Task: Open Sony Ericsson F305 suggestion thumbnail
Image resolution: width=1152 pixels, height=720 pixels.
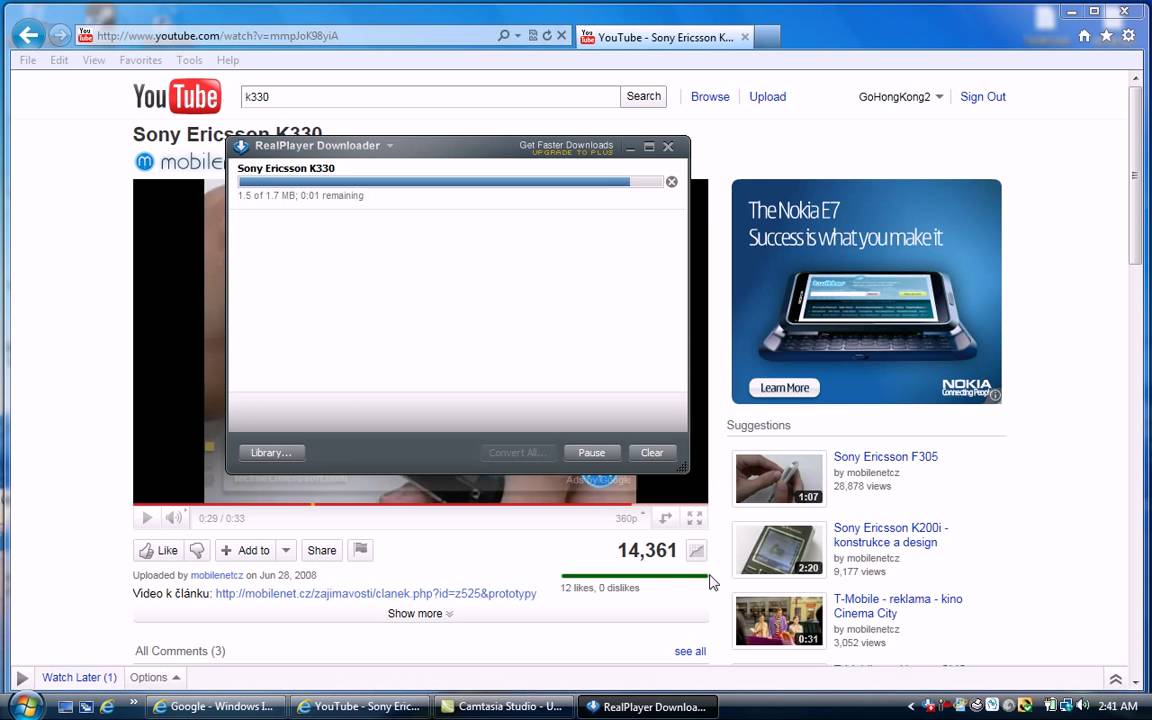Action: point(779,478)
